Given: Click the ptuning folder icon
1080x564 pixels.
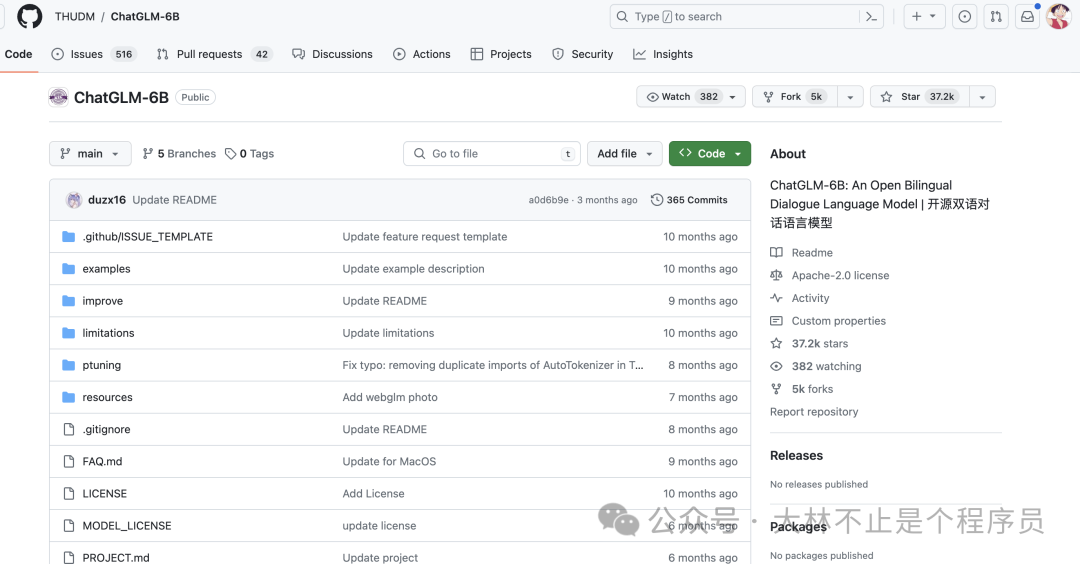Looking at the screenshot, I should click(68, 365).
